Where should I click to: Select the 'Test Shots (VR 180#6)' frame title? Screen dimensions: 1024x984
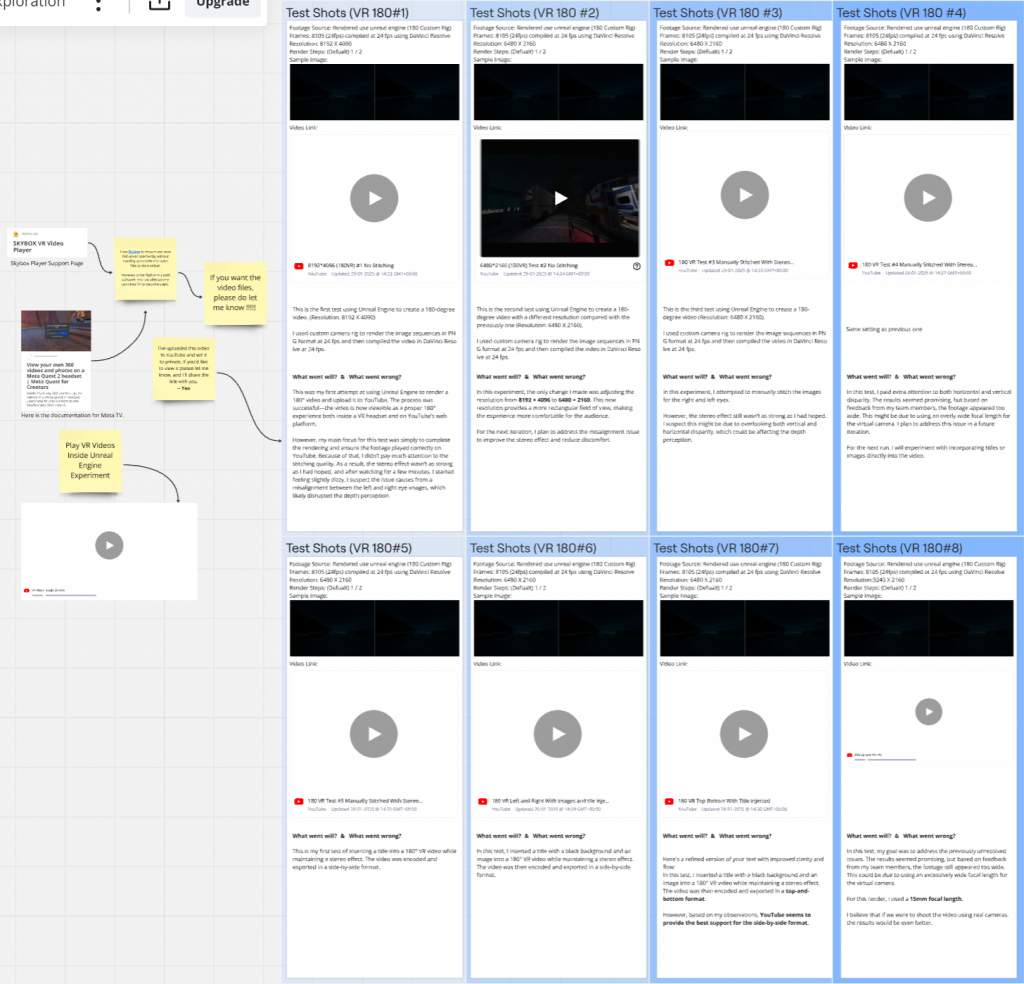point(533,548)
